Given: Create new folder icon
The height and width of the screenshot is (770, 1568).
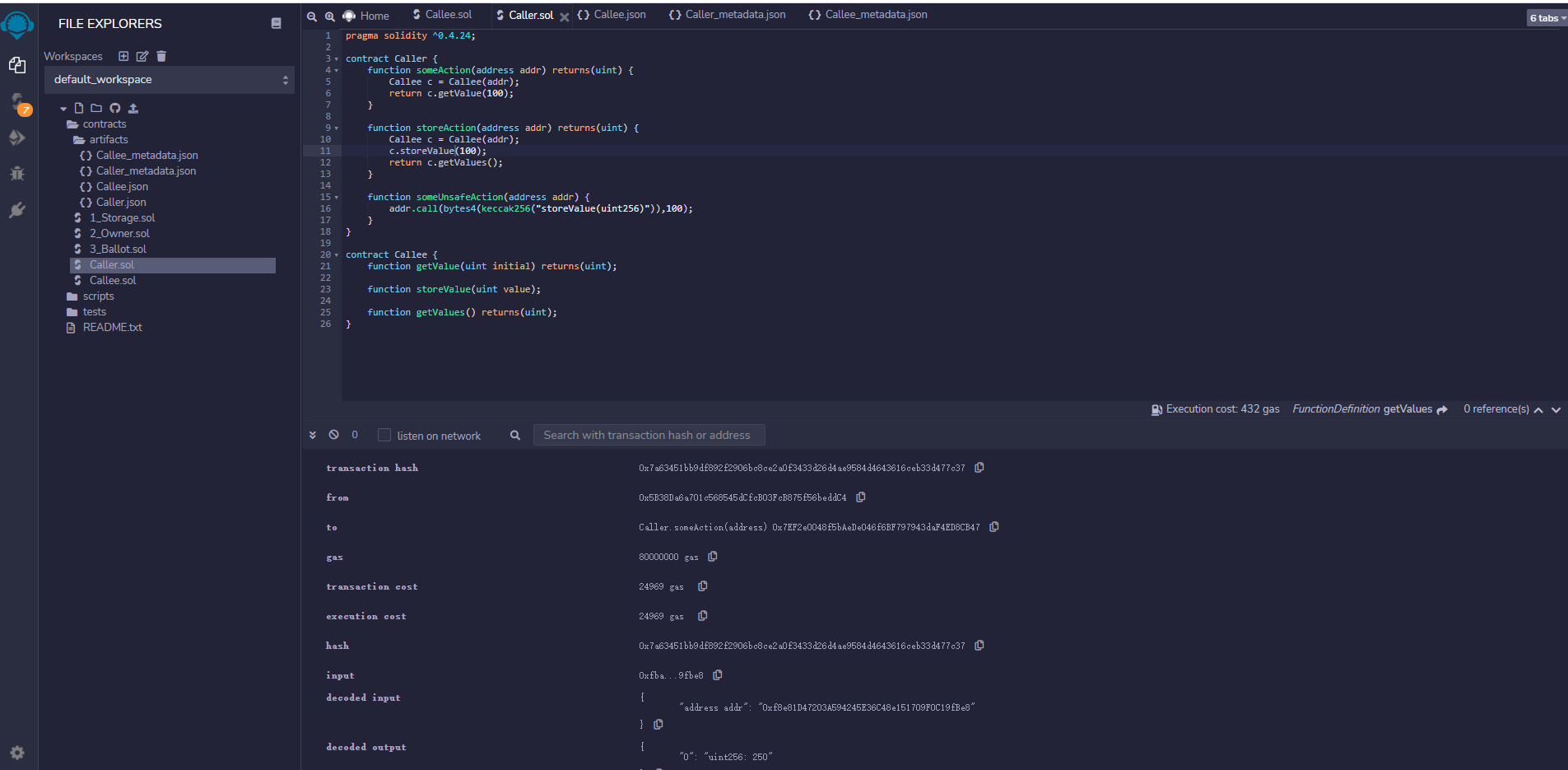Looking at the screenshot, I should [96, 108].
